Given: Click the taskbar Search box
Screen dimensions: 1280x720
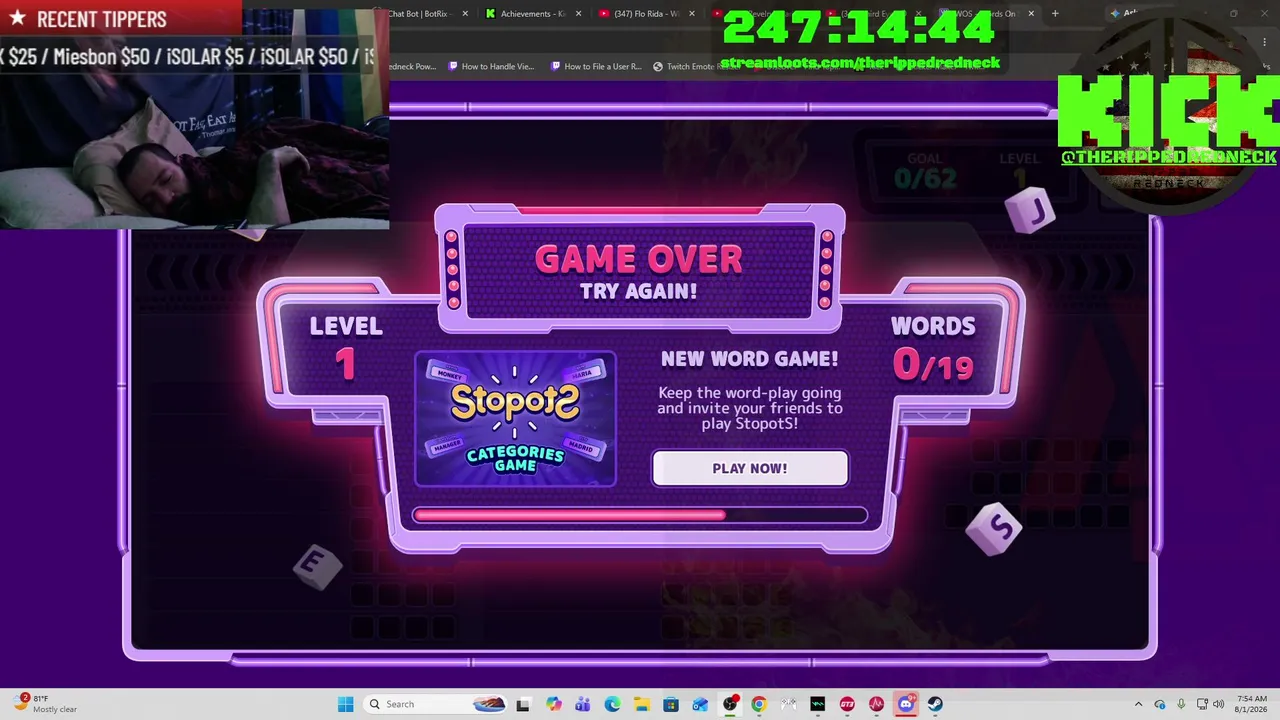Looking at the screenshot, I should [x=436, y=704].
